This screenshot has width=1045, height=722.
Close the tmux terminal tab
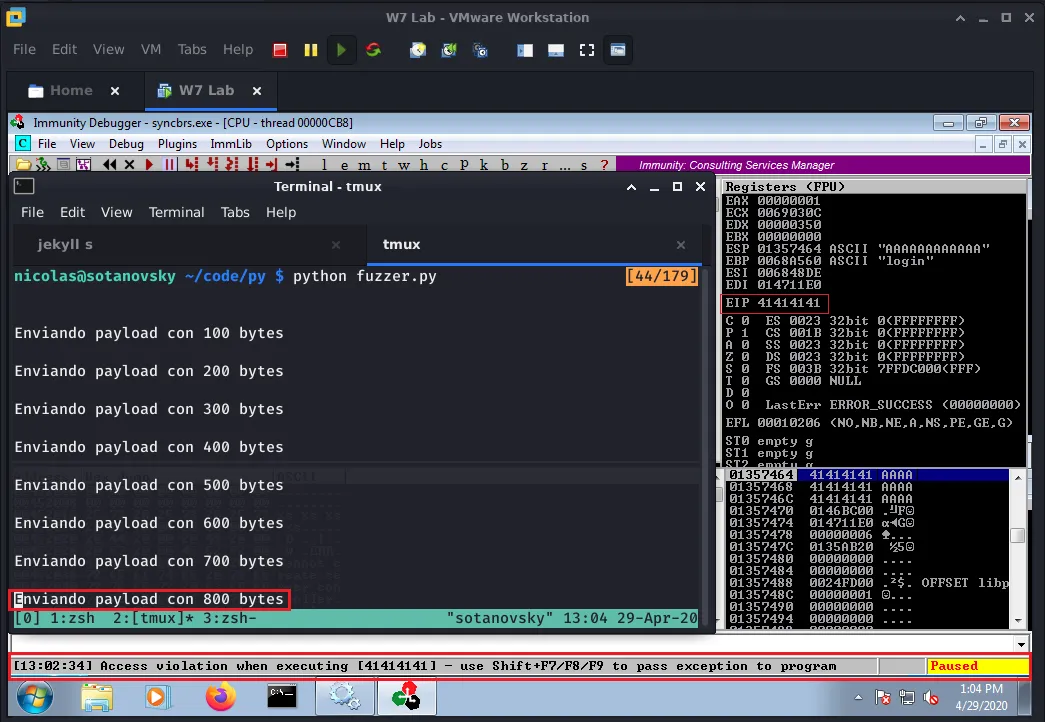pyautogui.click(x=680, y=245)
